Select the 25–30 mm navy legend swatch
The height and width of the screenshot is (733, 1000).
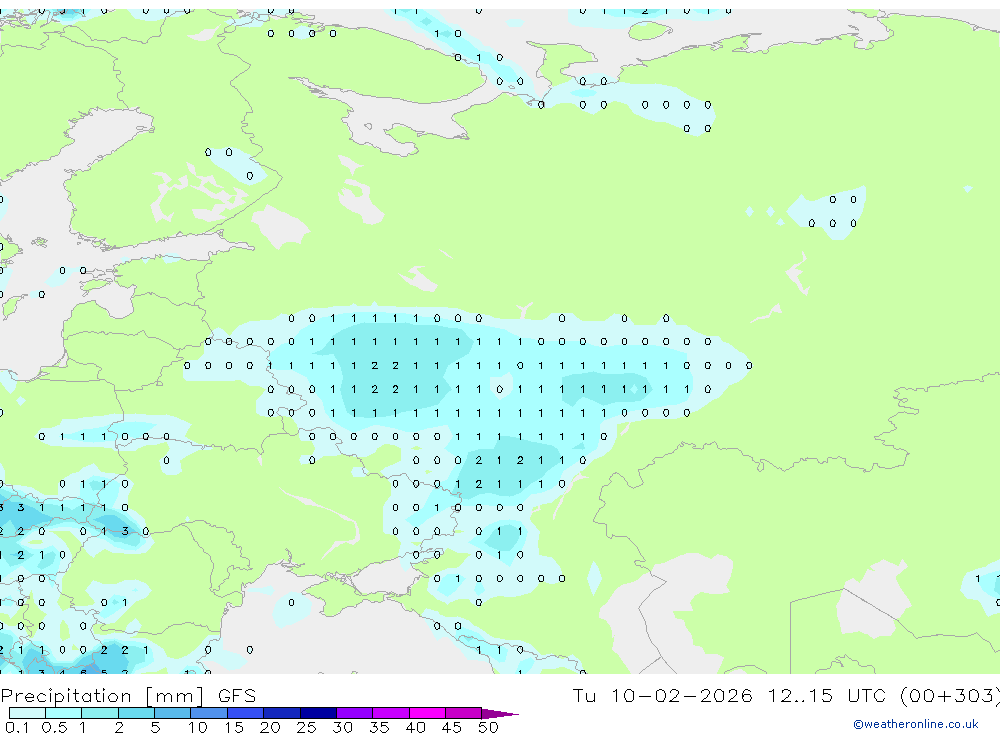(x=318, y=713)
